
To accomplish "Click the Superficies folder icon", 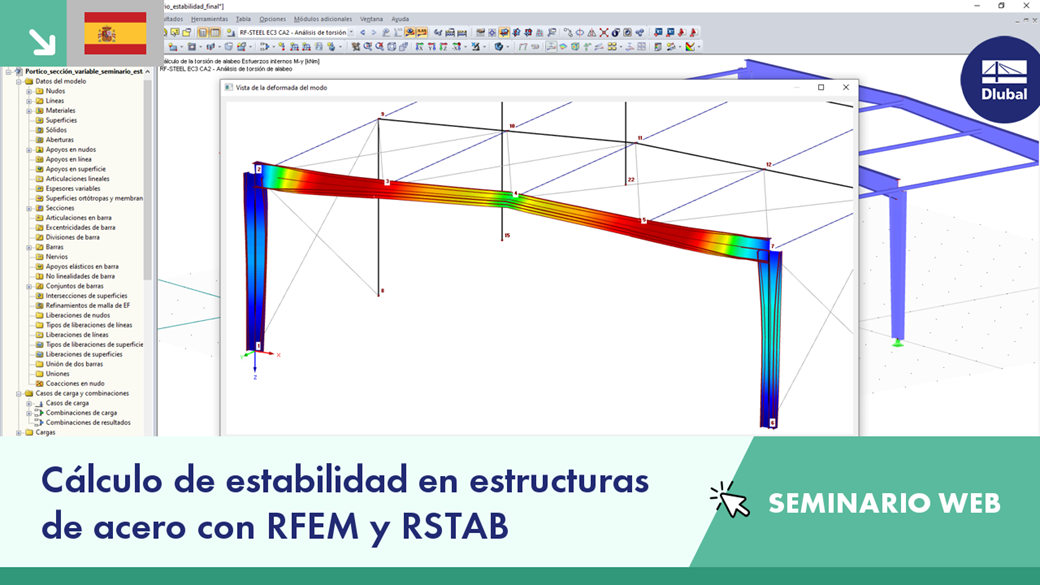I will click(x=39, y=120).
